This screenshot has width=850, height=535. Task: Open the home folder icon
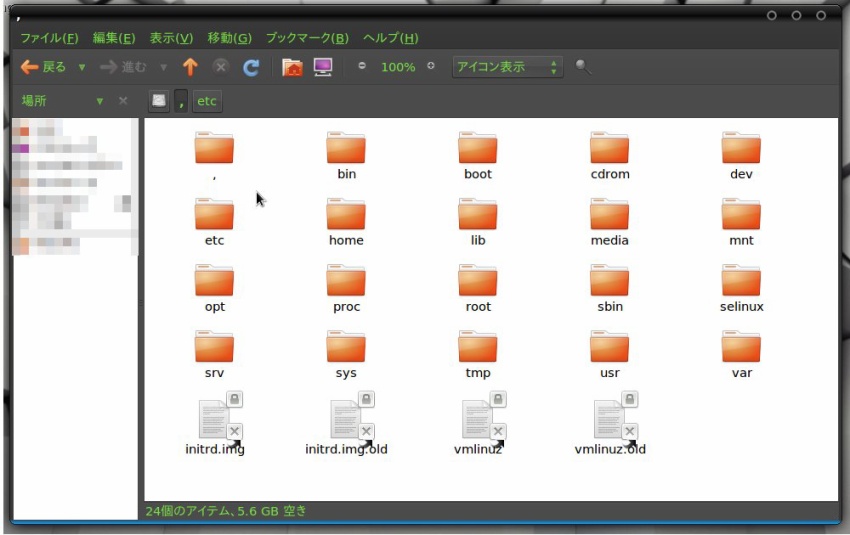click(x=293, y=67)
